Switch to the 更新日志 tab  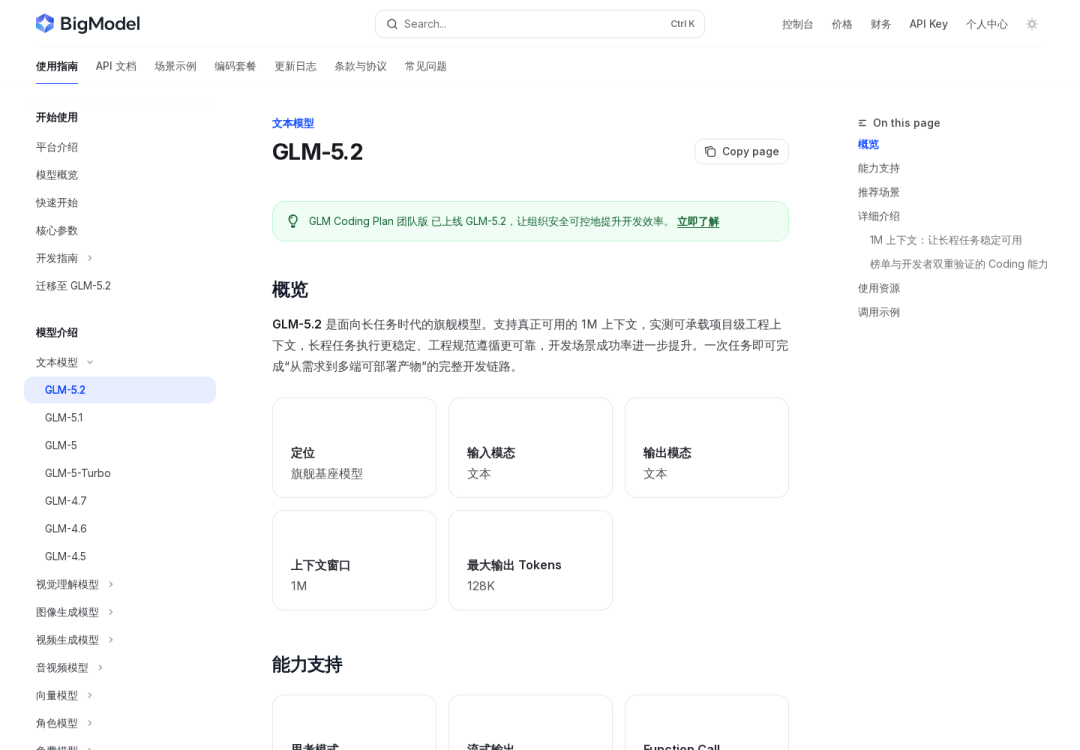295,66
